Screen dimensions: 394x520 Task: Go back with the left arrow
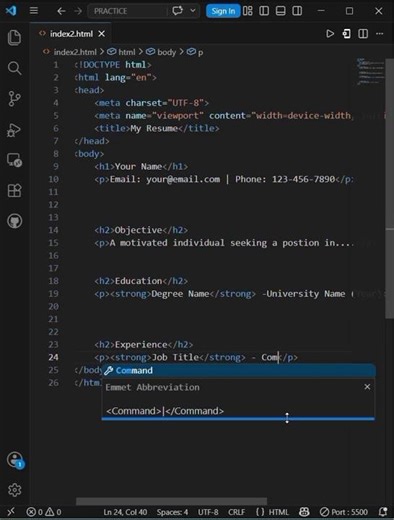[x=61, y=11]
